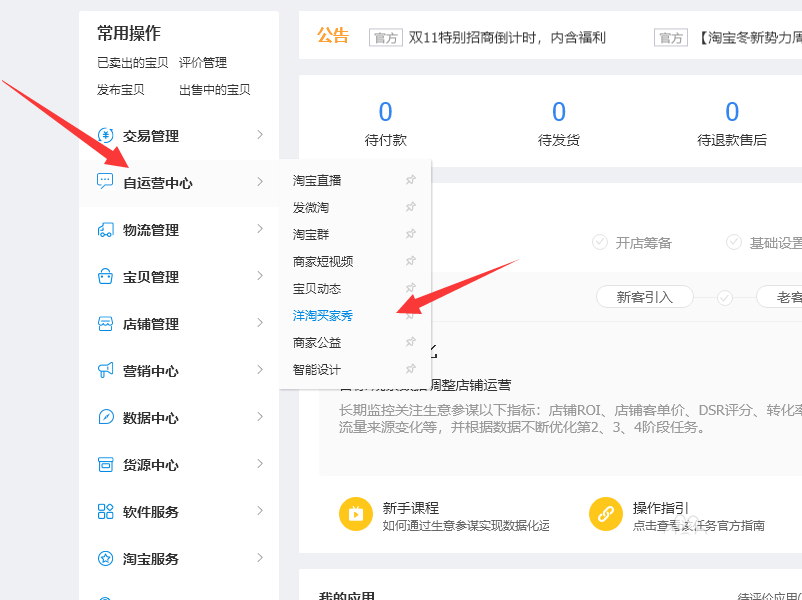The image size is (802, 600).
Task: Click the 常用操作 heading
Action: 129,33
